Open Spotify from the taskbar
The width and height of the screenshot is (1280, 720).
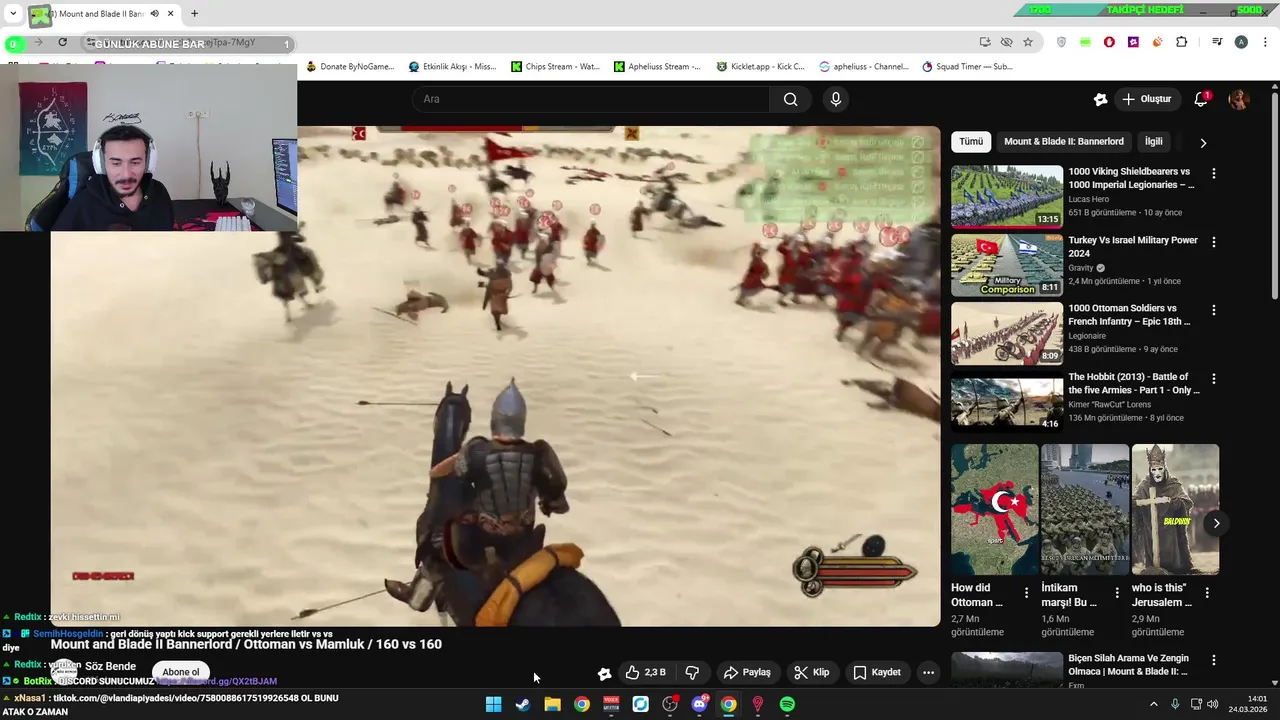point(787,704)
